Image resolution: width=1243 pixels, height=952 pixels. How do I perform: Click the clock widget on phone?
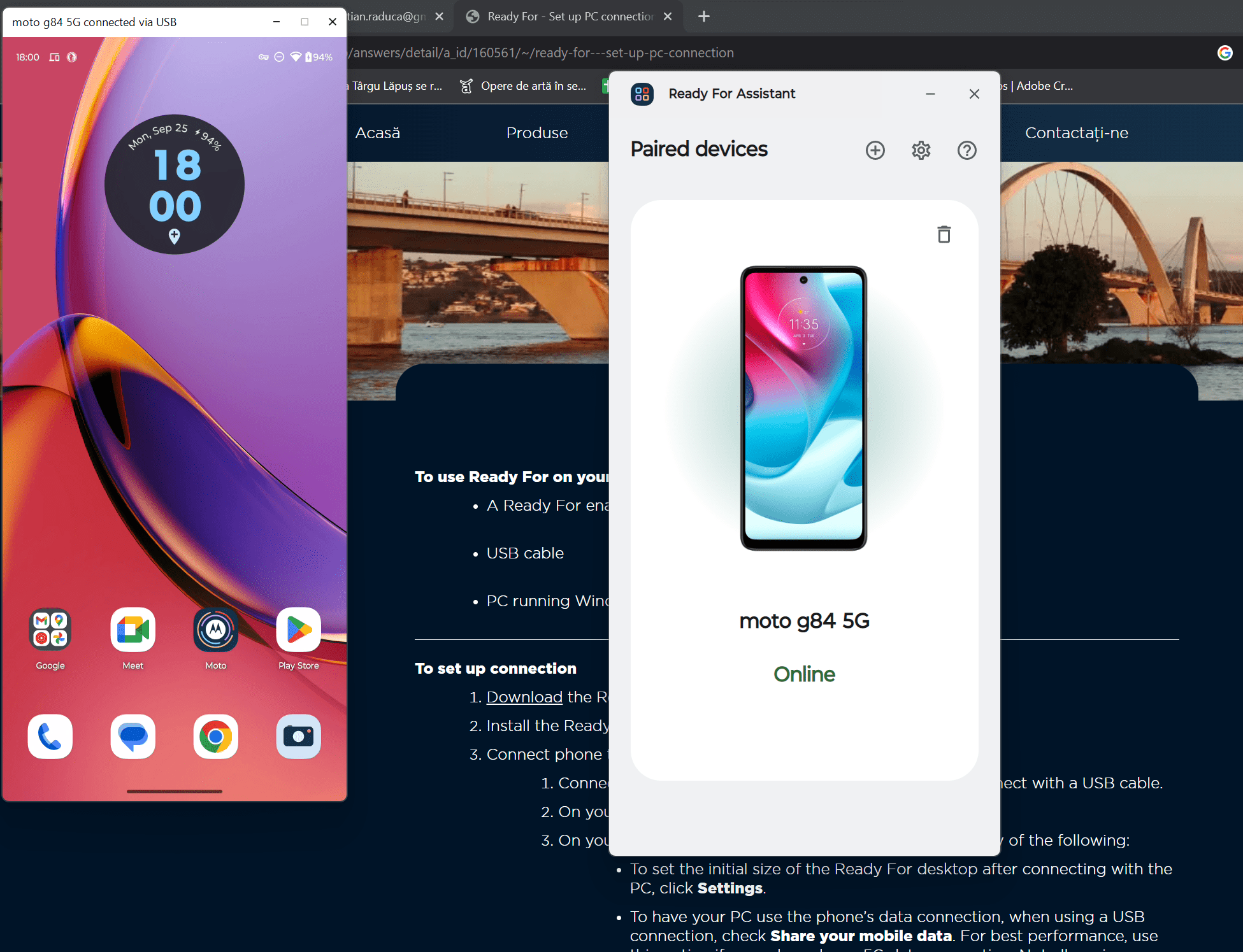(175, 185)
